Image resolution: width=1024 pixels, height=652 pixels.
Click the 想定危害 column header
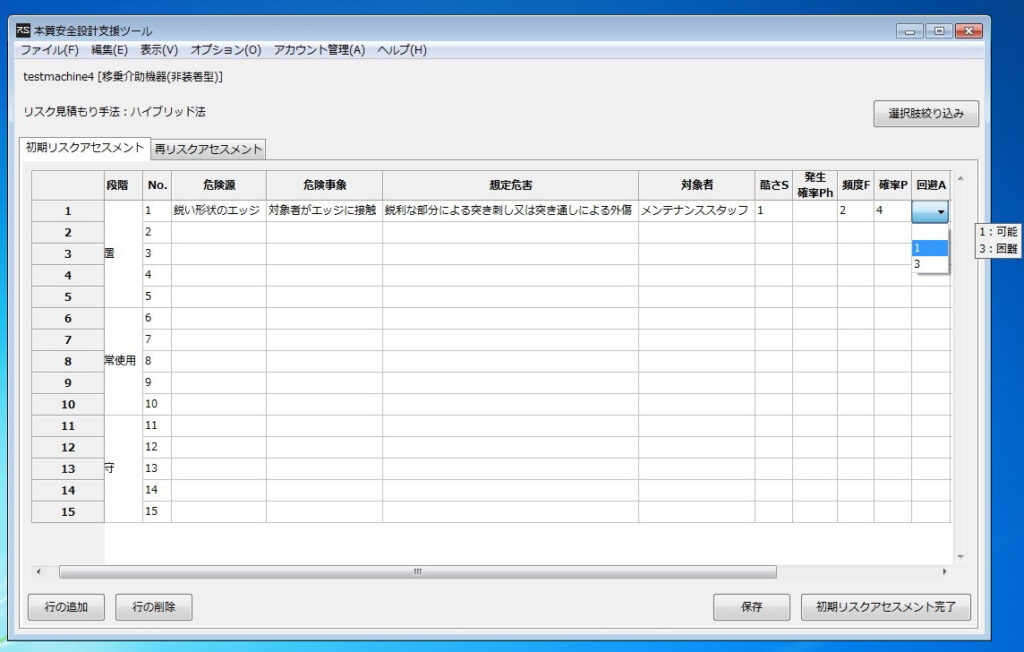point(511,186)
